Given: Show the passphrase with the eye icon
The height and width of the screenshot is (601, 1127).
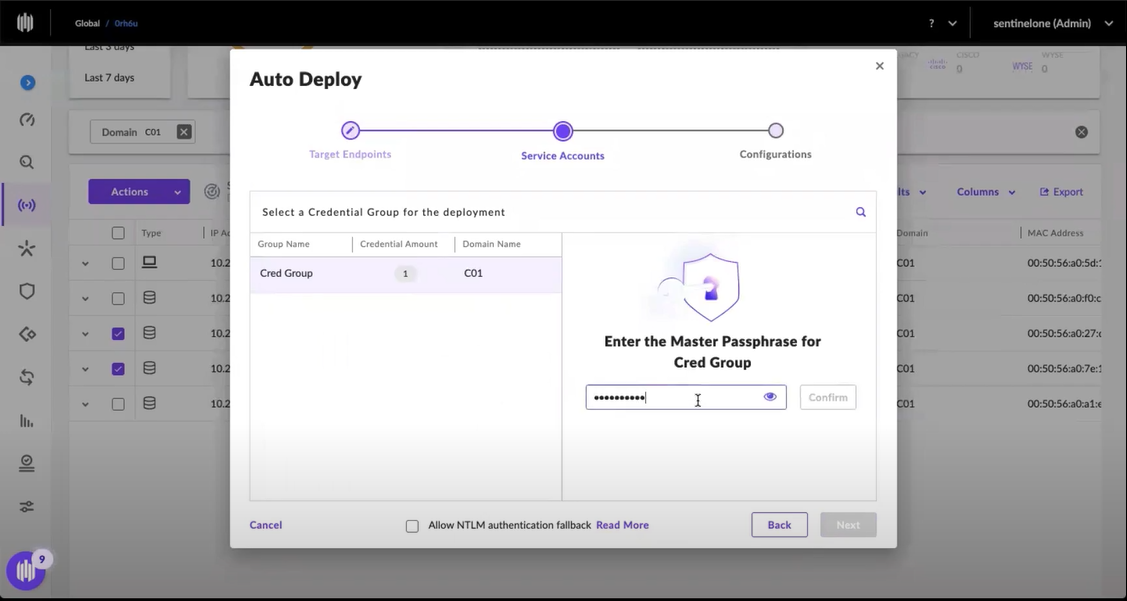Looking at the screenshot, I should pyautogui.click(x=770, y=397).
